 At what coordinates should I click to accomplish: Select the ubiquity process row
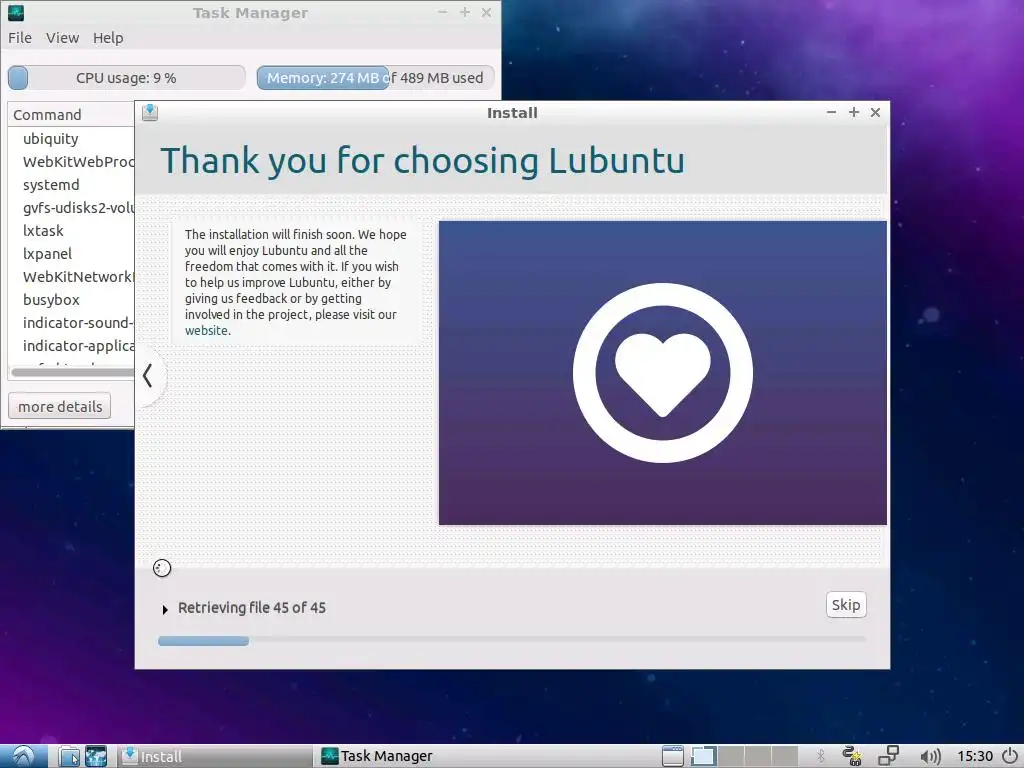click(71, 139)
